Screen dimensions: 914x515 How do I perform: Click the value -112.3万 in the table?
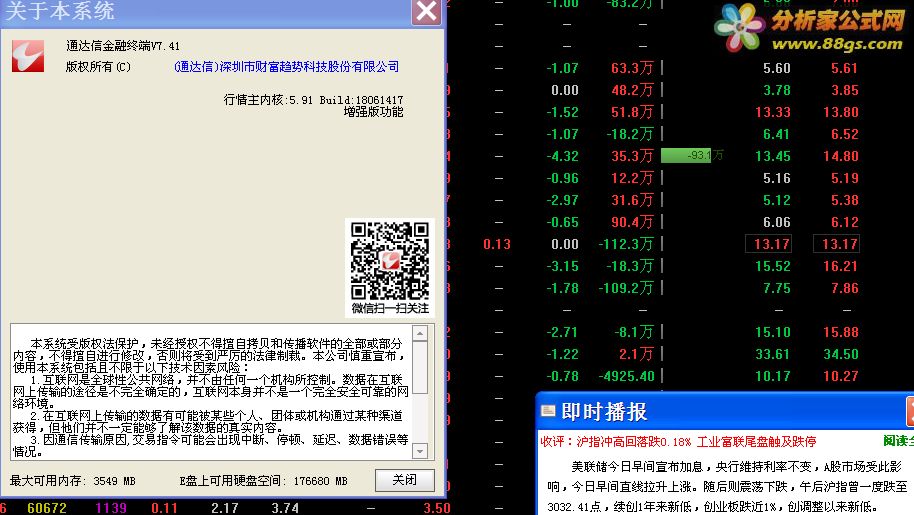click(625, 244)
